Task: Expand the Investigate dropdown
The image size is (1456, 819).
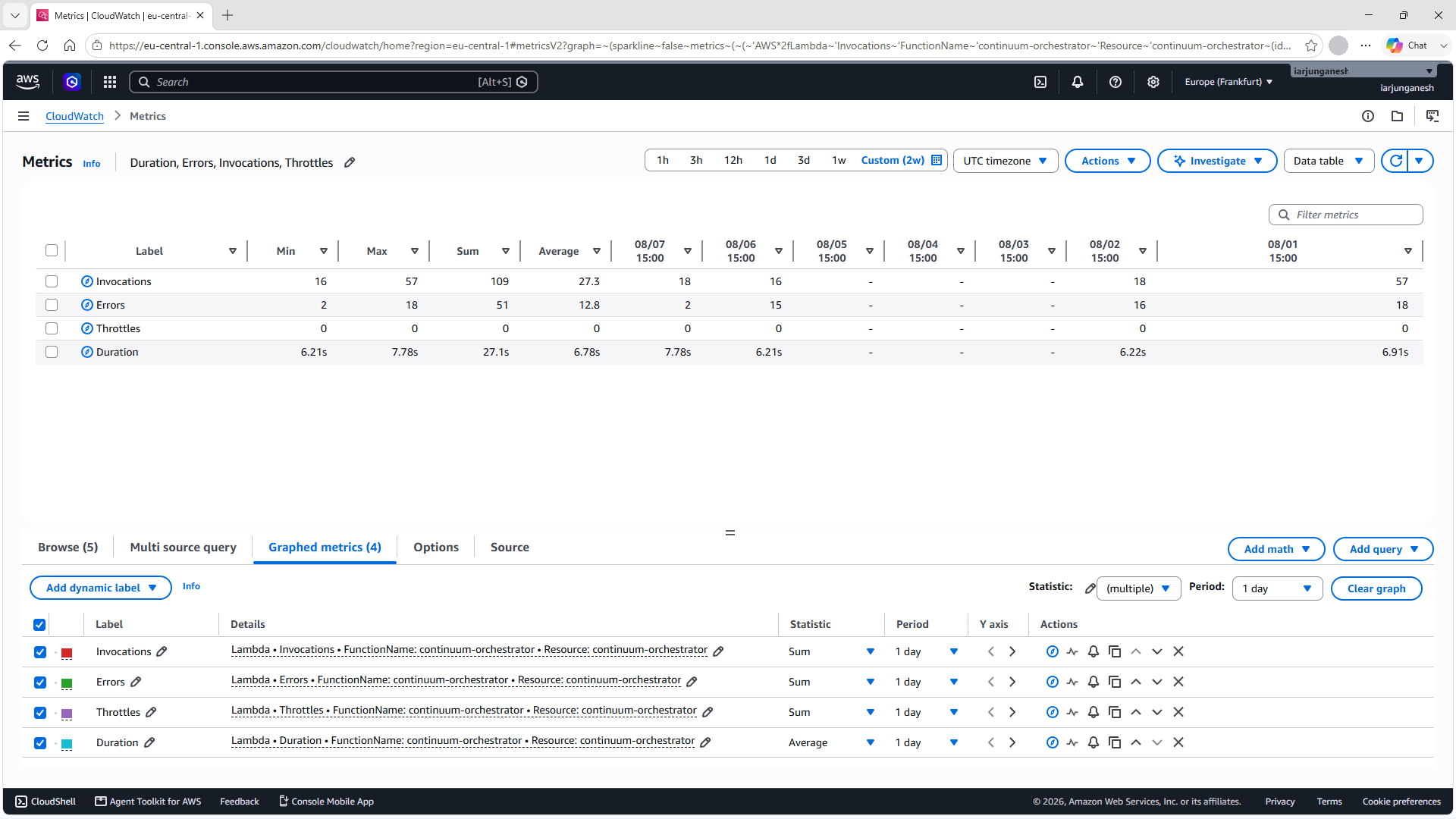Action: [1217, 161]
